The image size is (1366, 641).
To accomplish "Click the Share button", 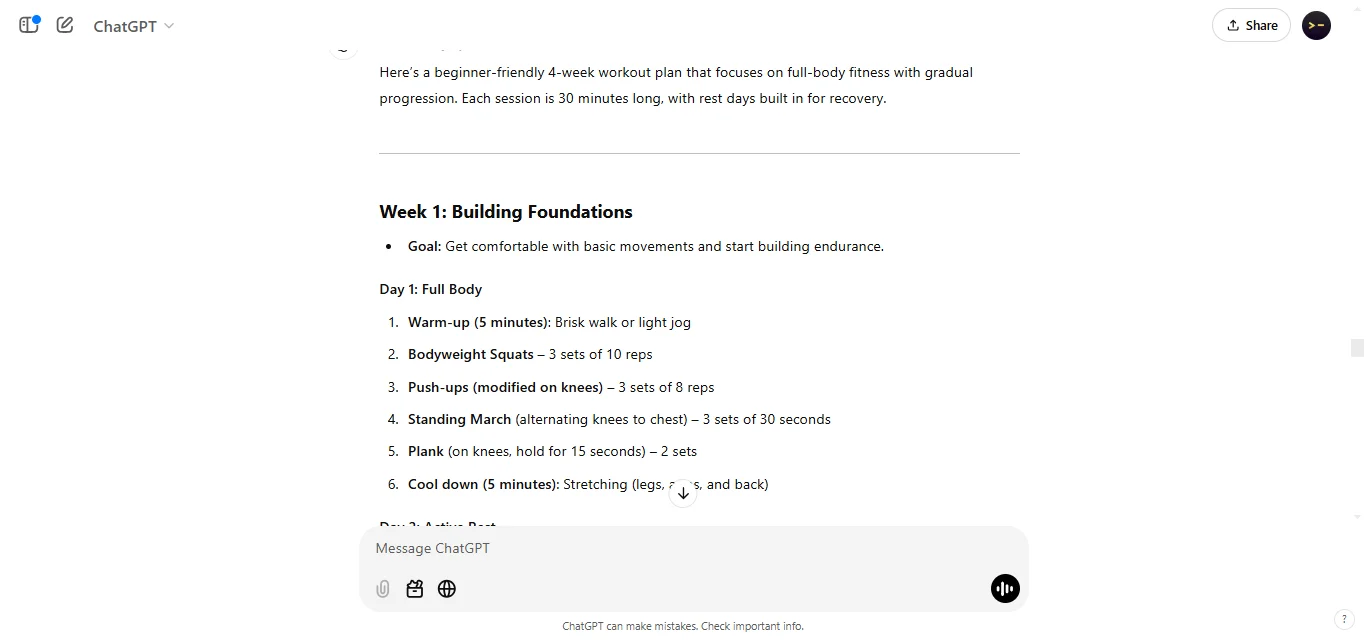I will pyautogui.click(x=1251, y=25).
